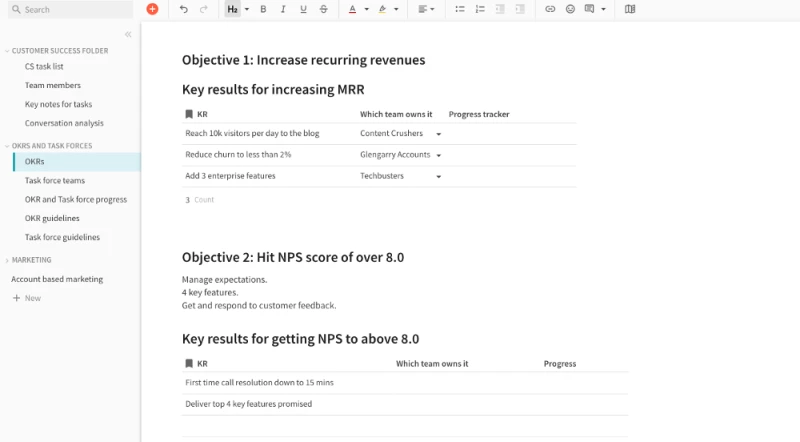The height and width of the screenshot is (442, 800).
Task: Click the map-style icon at toolbar end
Action: pos(630,9)
